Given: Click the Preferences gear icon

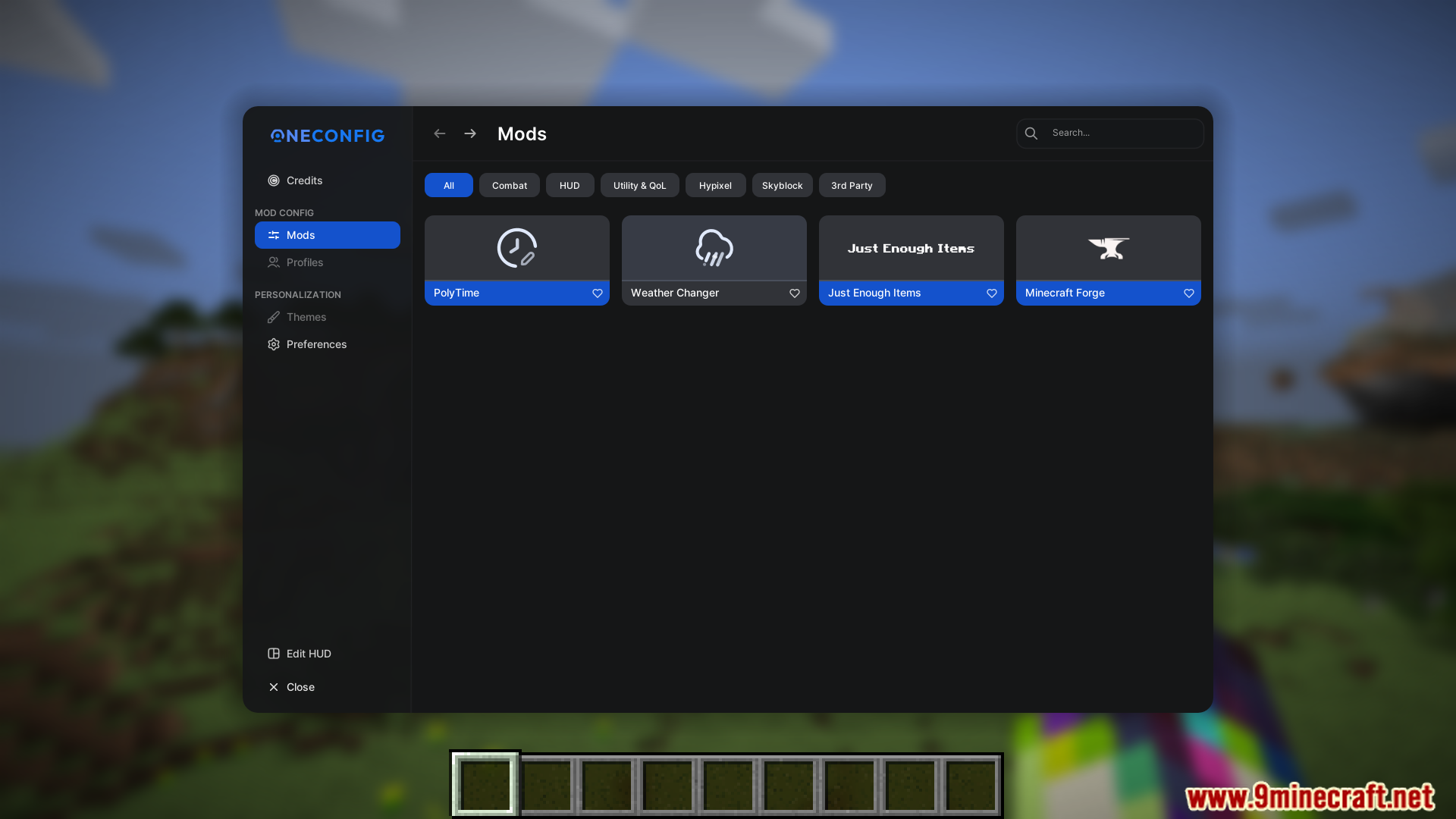Looking at the screenshot, I should tap(274, 344).
